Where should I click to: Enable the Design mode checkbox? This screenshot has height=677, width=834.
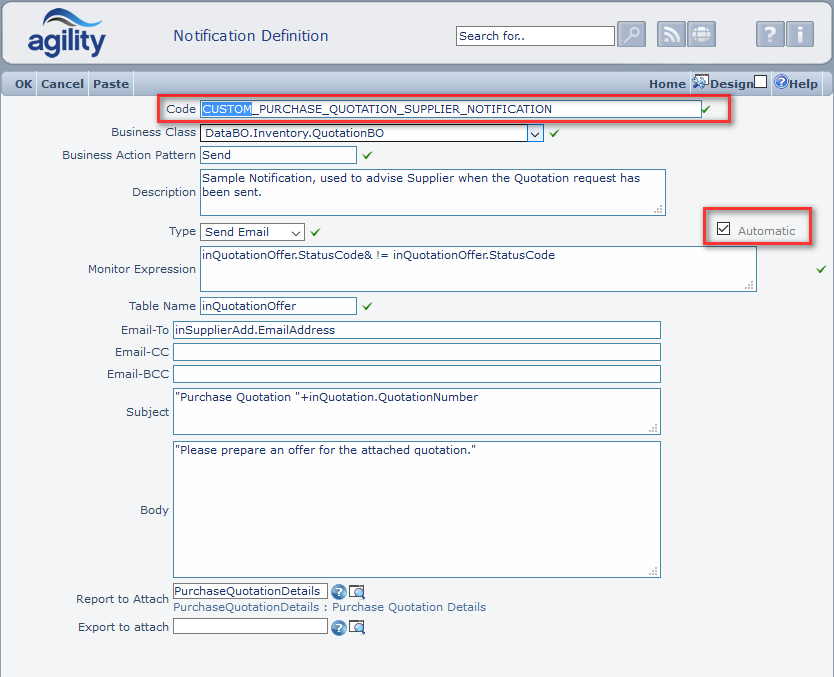[761, 82]
